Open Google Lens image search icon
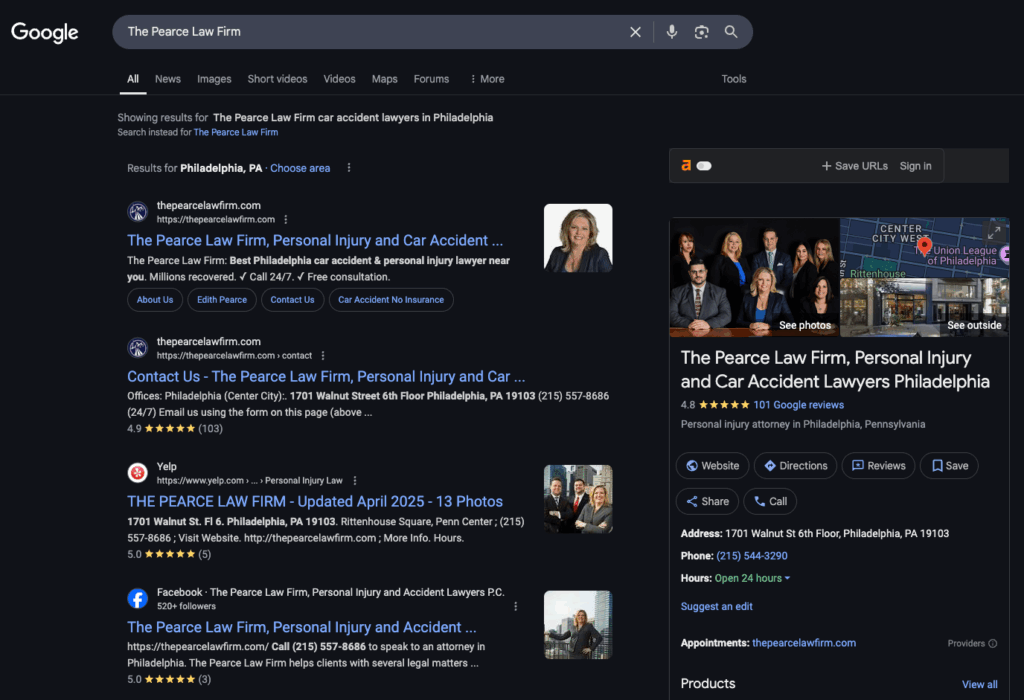The width and height of the screenshot is (1024, 700). 701,32
